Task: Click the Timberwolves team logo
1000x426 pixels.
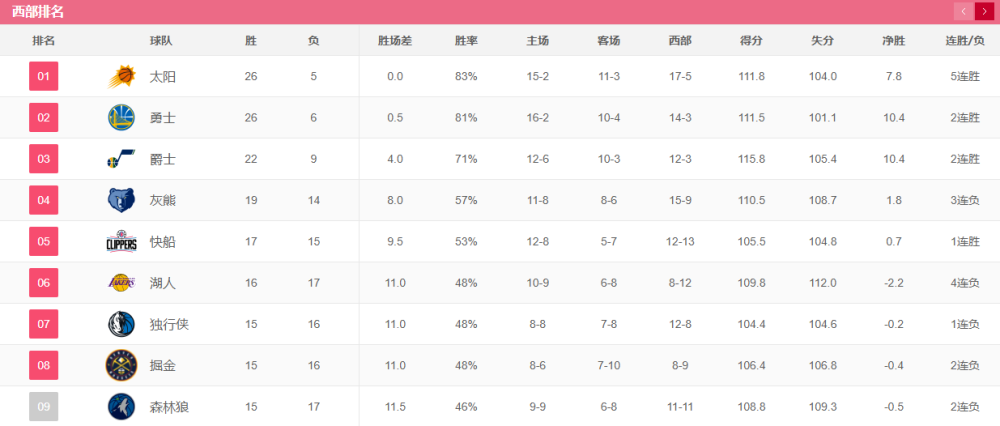Action: 121,407
